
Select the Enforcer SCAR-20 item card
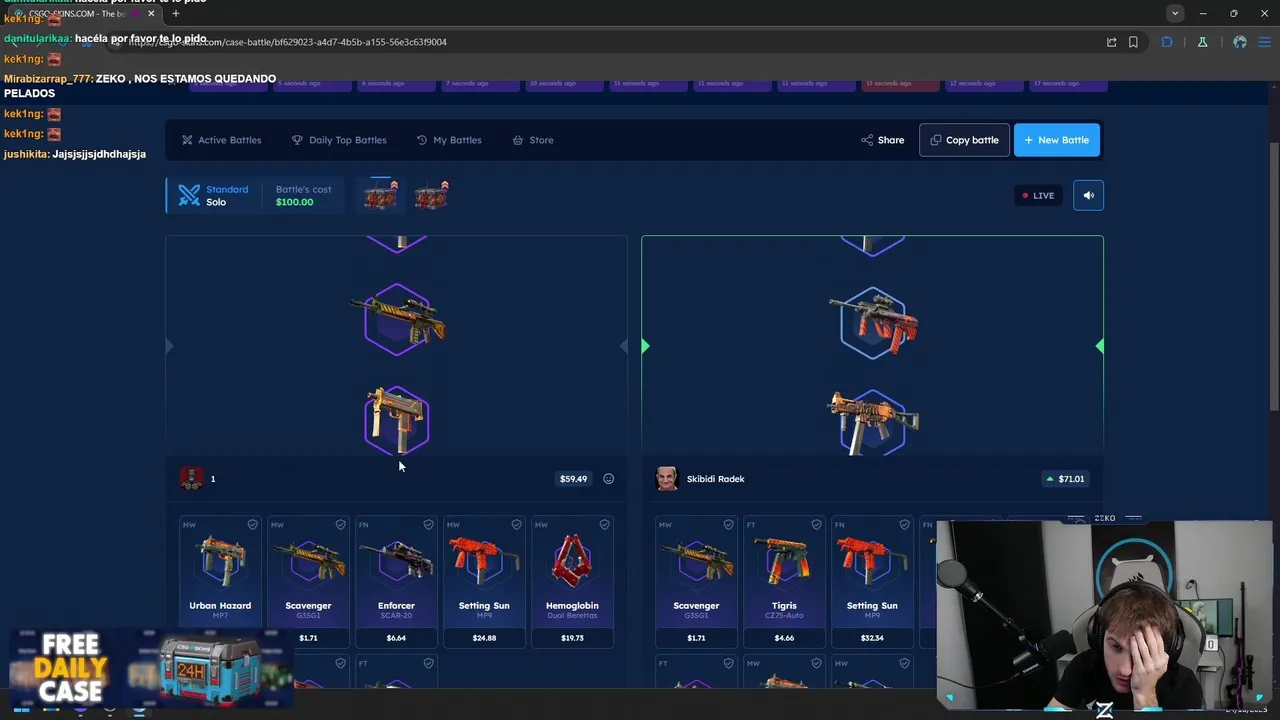coord(396,581)
